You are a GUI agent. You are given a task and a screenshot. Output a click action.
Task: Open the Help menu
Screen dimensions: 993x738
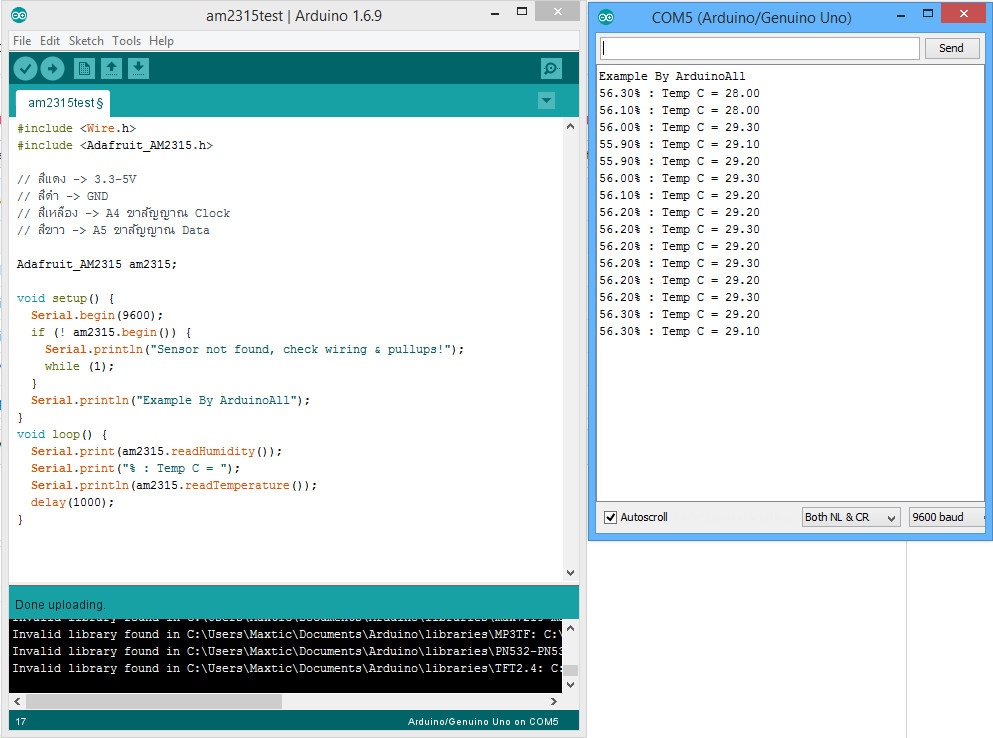(161, 41)
